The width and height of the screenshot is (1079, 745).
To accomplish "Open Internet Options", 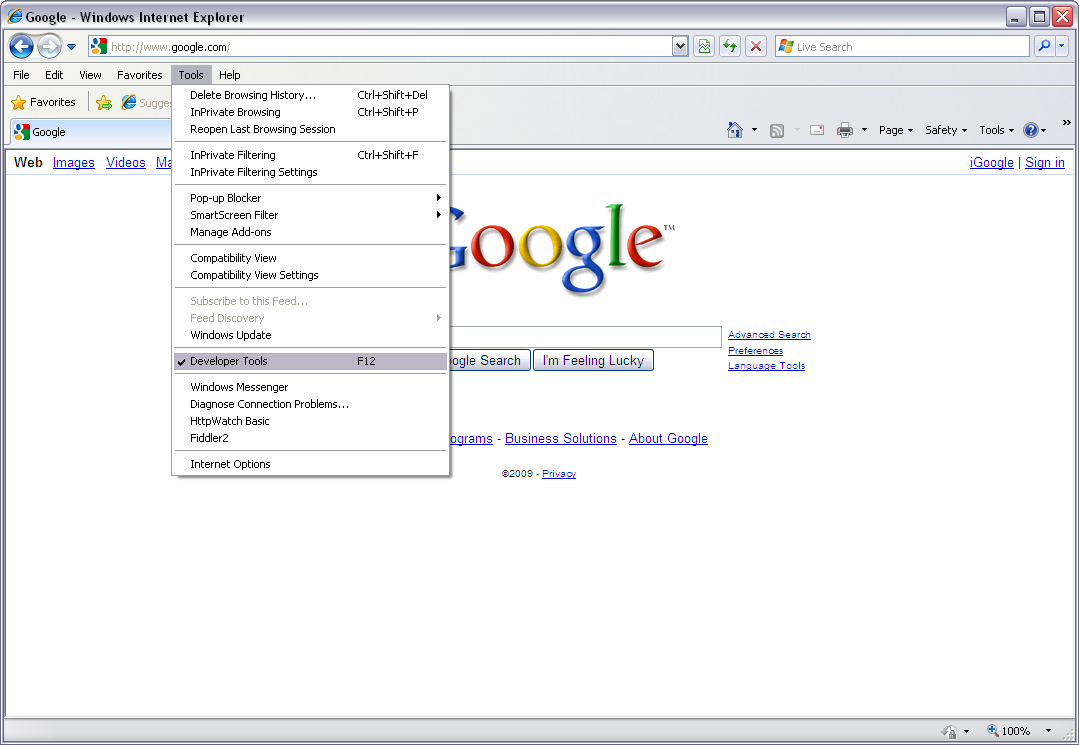I will [x=310, y=464].
